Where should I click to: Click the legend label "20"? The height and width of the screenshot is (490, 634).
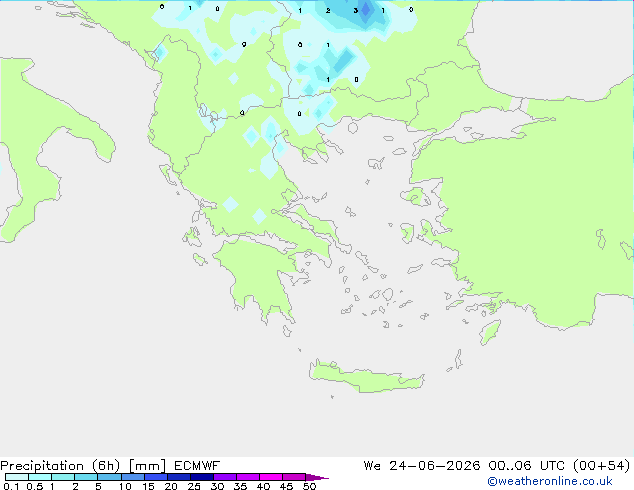coord(171,486)
